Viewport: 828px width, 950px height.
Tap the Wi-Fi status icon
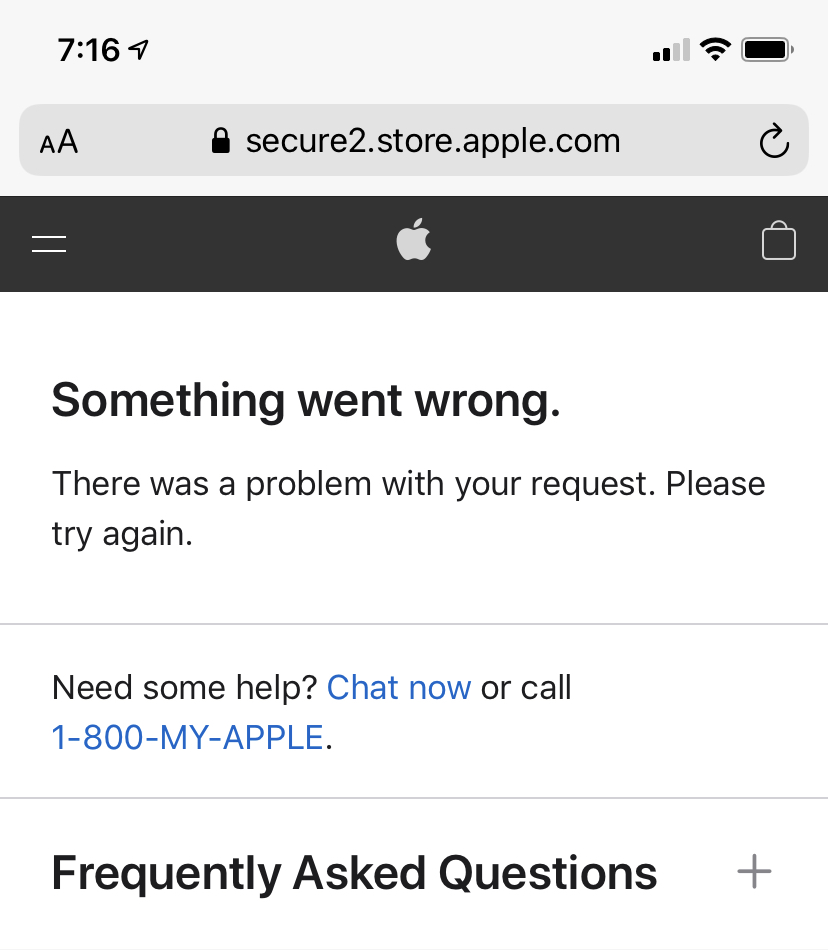tap(715, 48)
